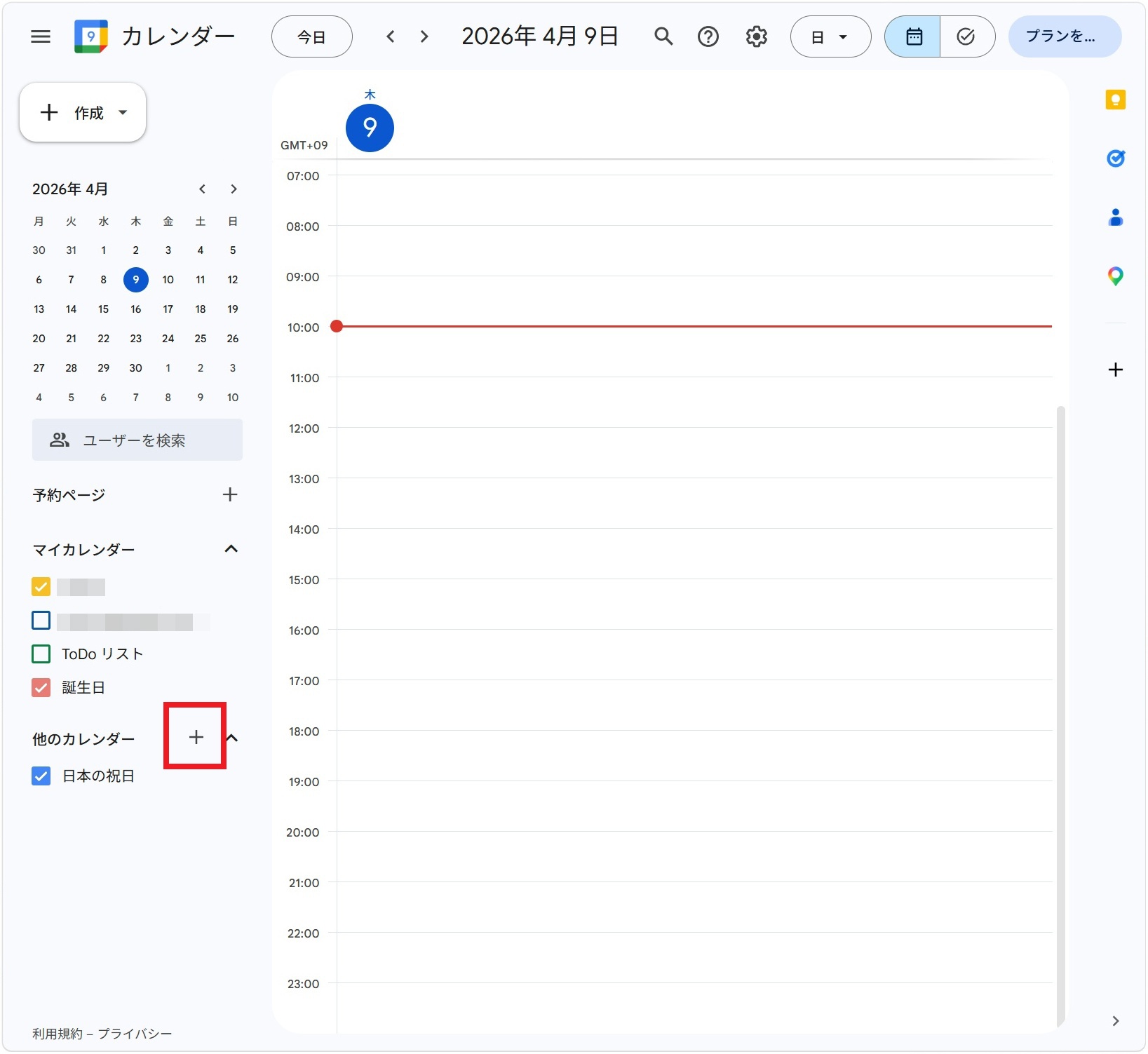Collapse the マイカレンダー section
This screenshot has height=1054, width=1148.
coord(231,549)
